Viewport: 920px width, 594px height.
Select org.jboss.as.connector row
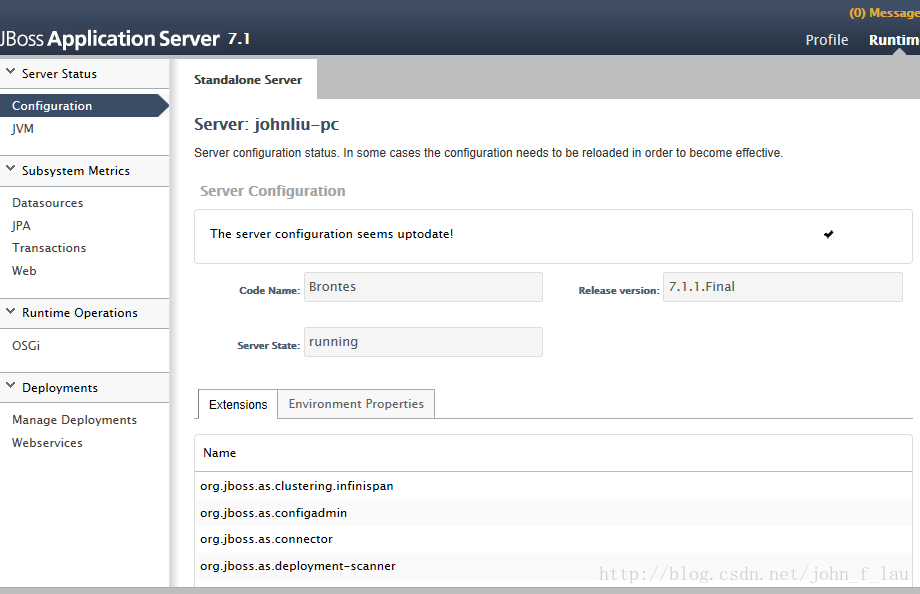pyautogui.click(x=553, y=539)
